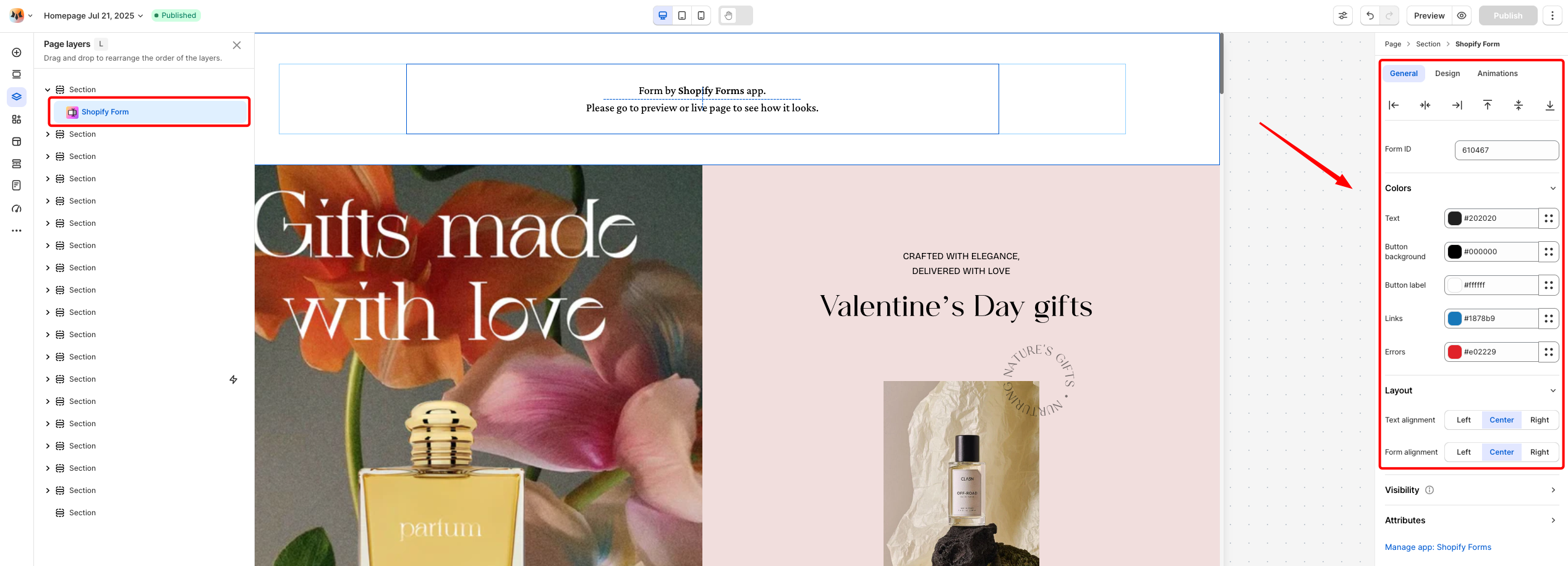Open the Homepage Jul 21, 2025 dropdown

(93, 15)
